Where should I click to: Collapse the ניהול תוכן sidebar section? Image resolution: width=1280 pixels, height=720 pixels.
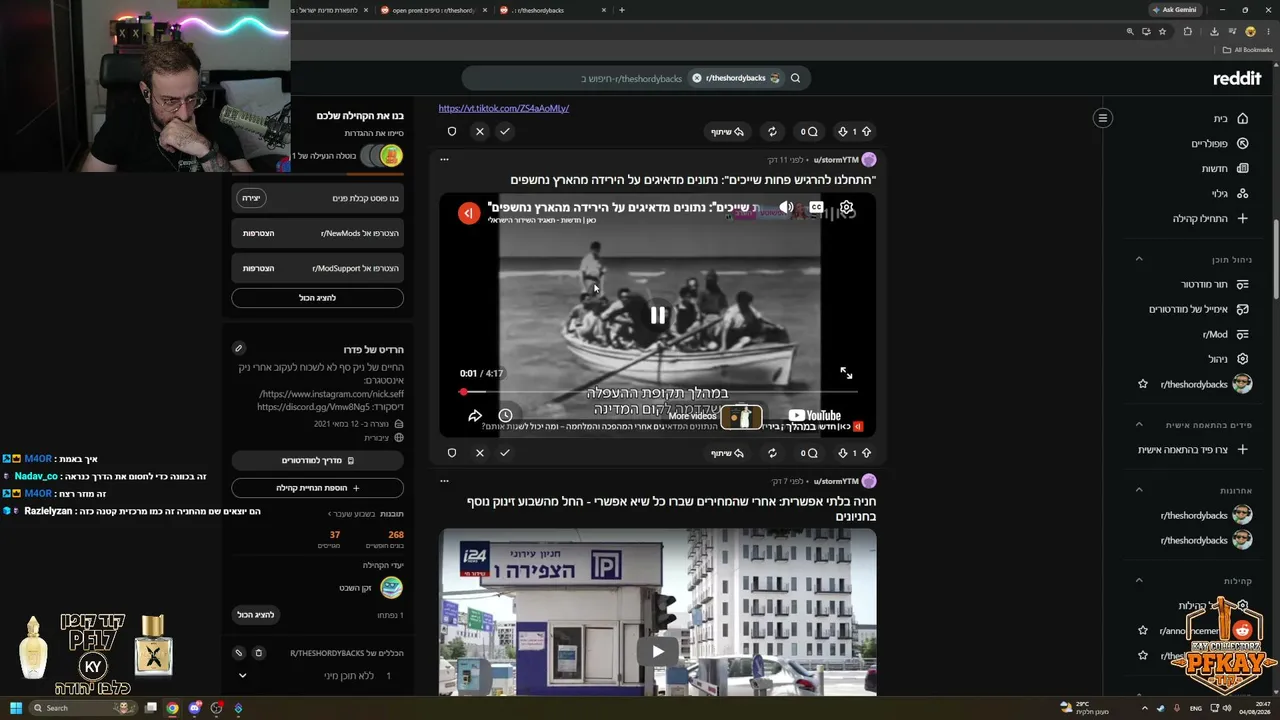(1138, 259)
